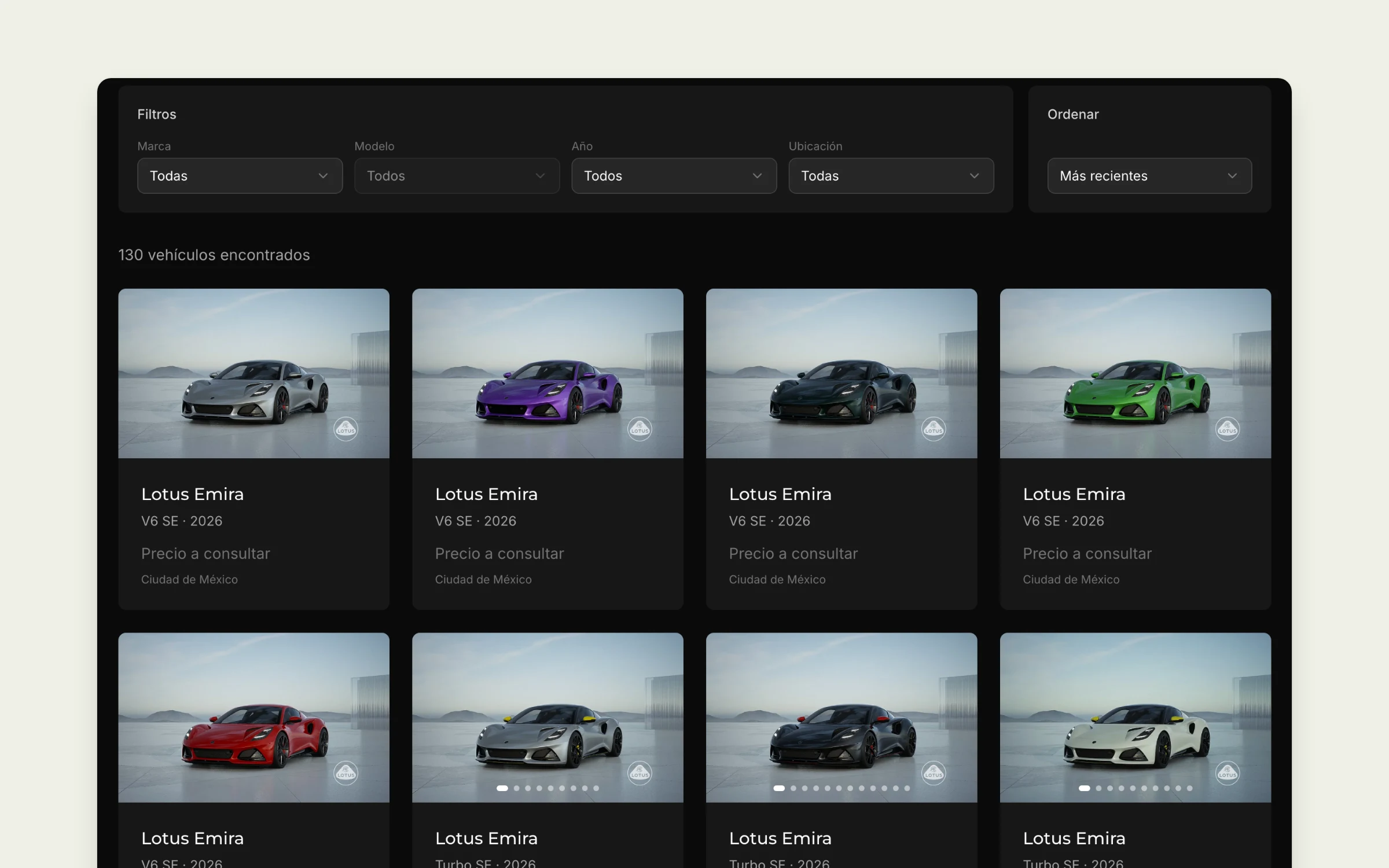Click the 'Filtros' panel heading
The image size is (1389, 868).
click(x=157, y=115)
